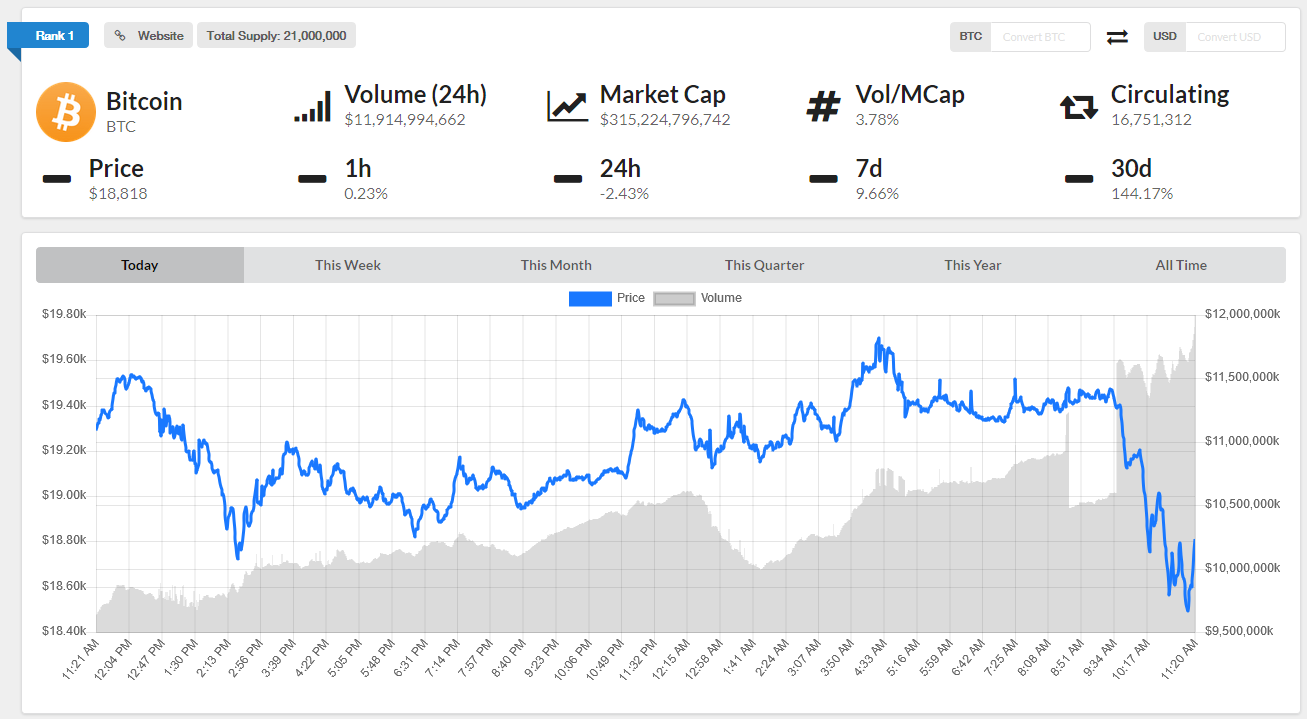Click the Volume (24h) bar chart icon
Screen dimensions: 1307x719
(x=312, y=108)
